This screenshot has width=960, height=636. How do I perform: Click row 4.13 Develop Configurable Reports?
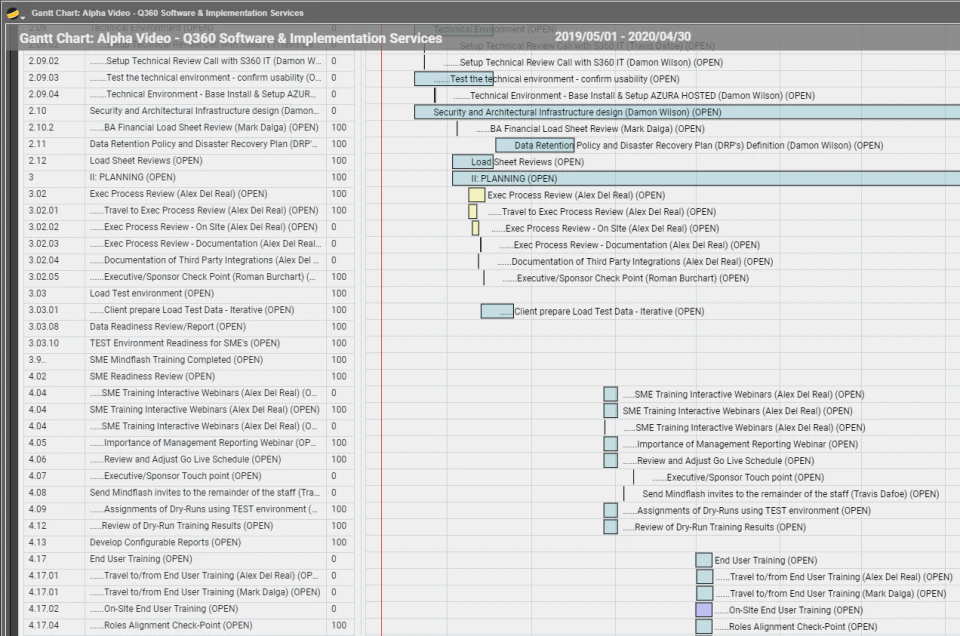click(x=189, y=542)
